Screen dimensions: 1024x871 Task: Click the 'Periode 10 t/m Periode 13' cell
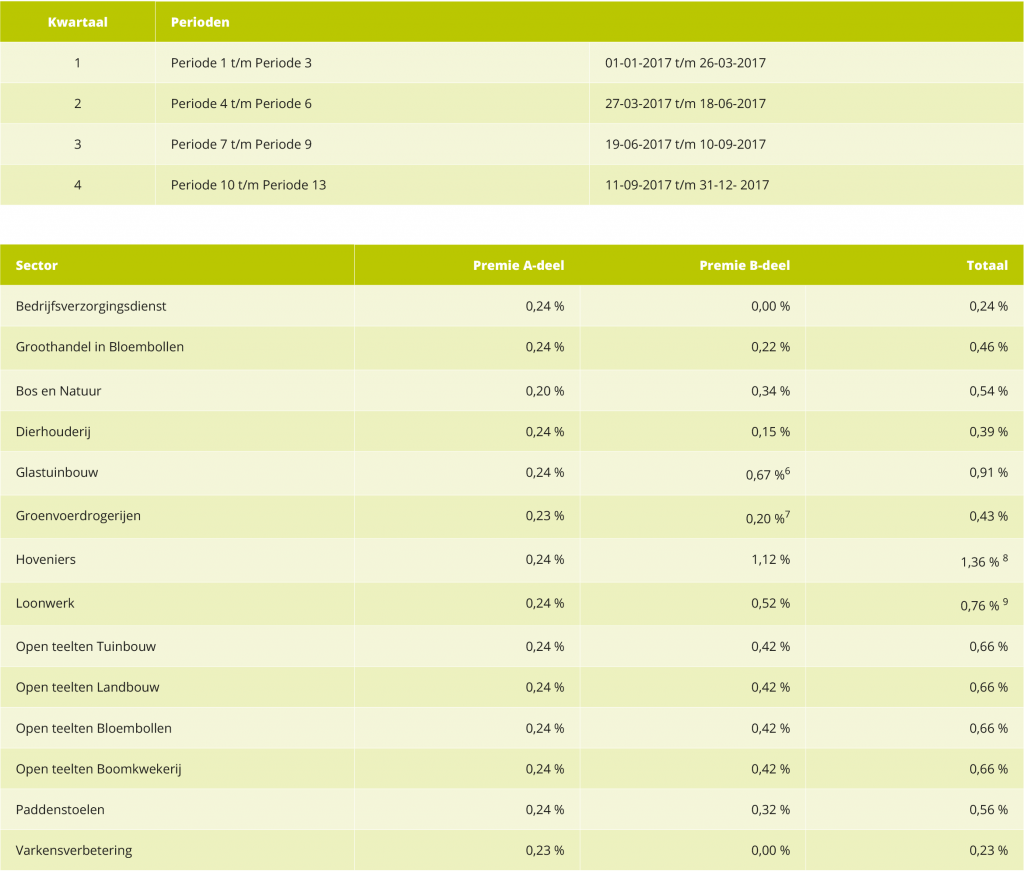(x=248, y=185)
